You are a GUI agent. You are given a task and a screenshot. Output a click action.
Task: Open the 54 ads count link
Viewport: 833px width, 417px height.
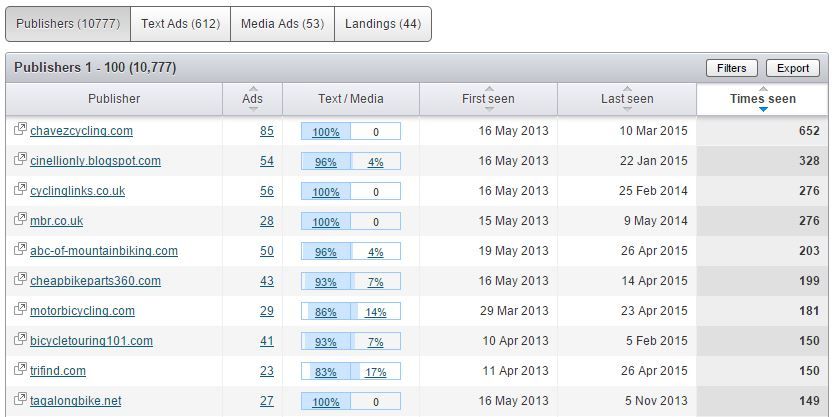pos(267,161)
